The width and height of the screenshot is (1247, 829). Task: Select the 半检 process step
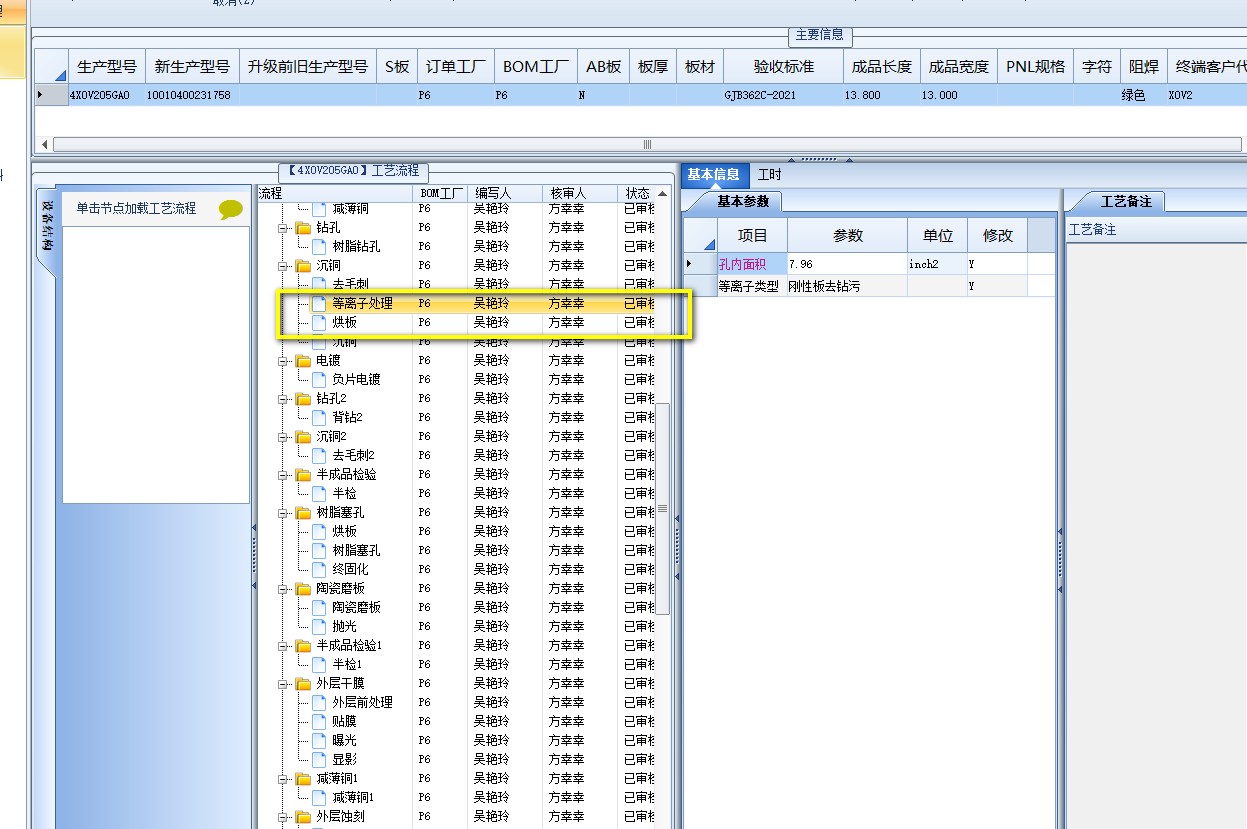pos(344,493)
